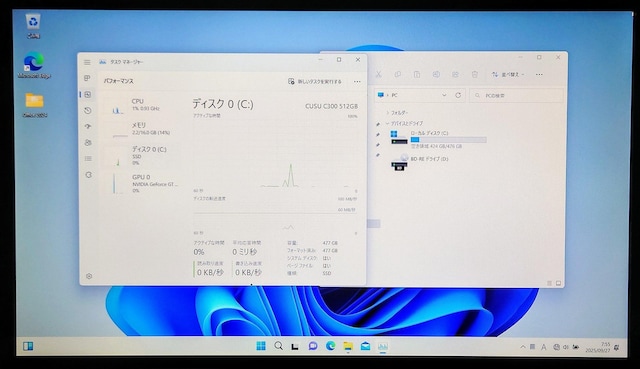Click the 0 KB/秒 write speed value
Image resolution: width=640 pixels, height=369 pixels.
coord(248,272)
